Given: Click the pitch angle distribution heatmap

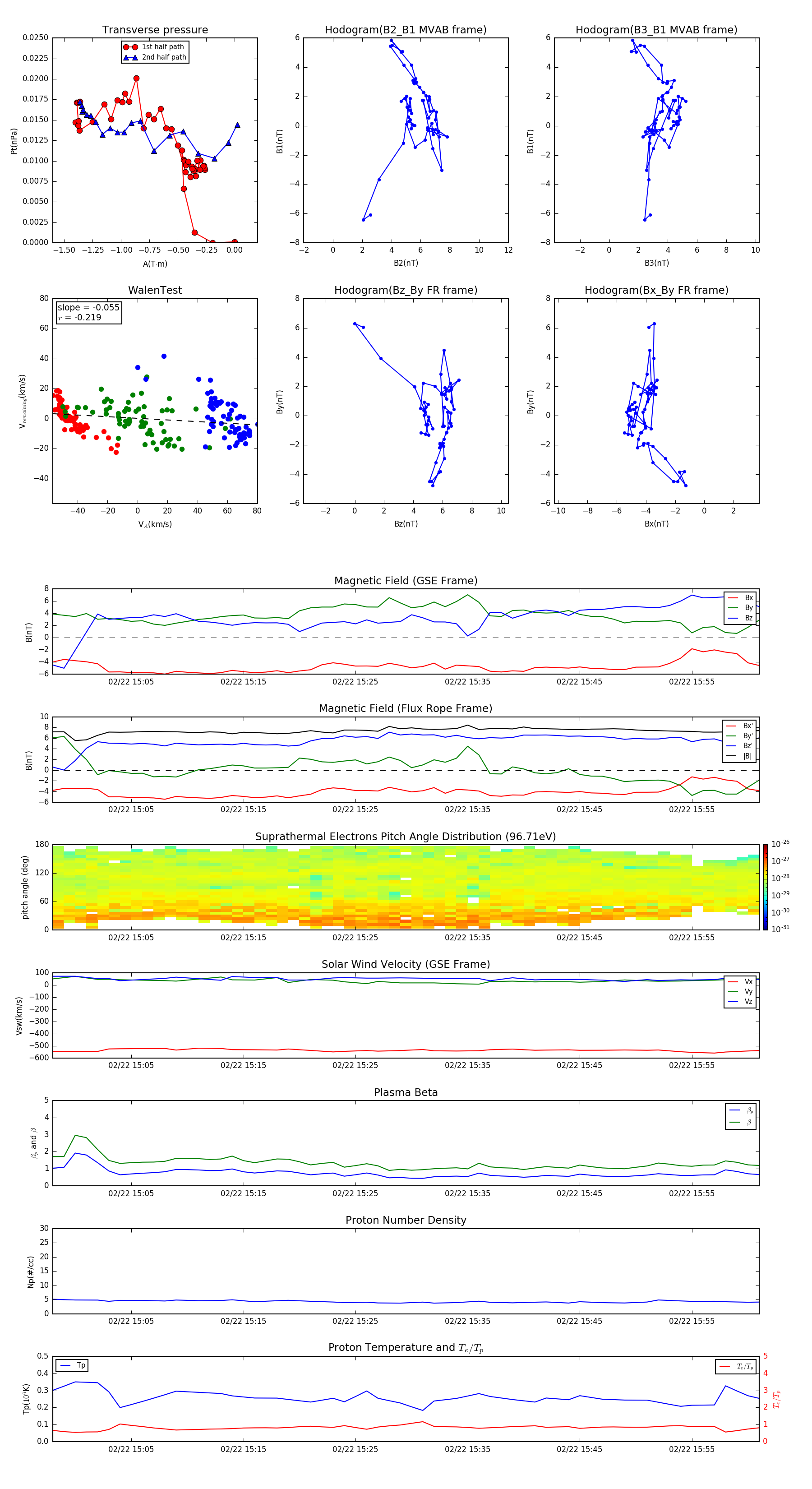Looking at the screenshot, I should [x=406, y=887].
